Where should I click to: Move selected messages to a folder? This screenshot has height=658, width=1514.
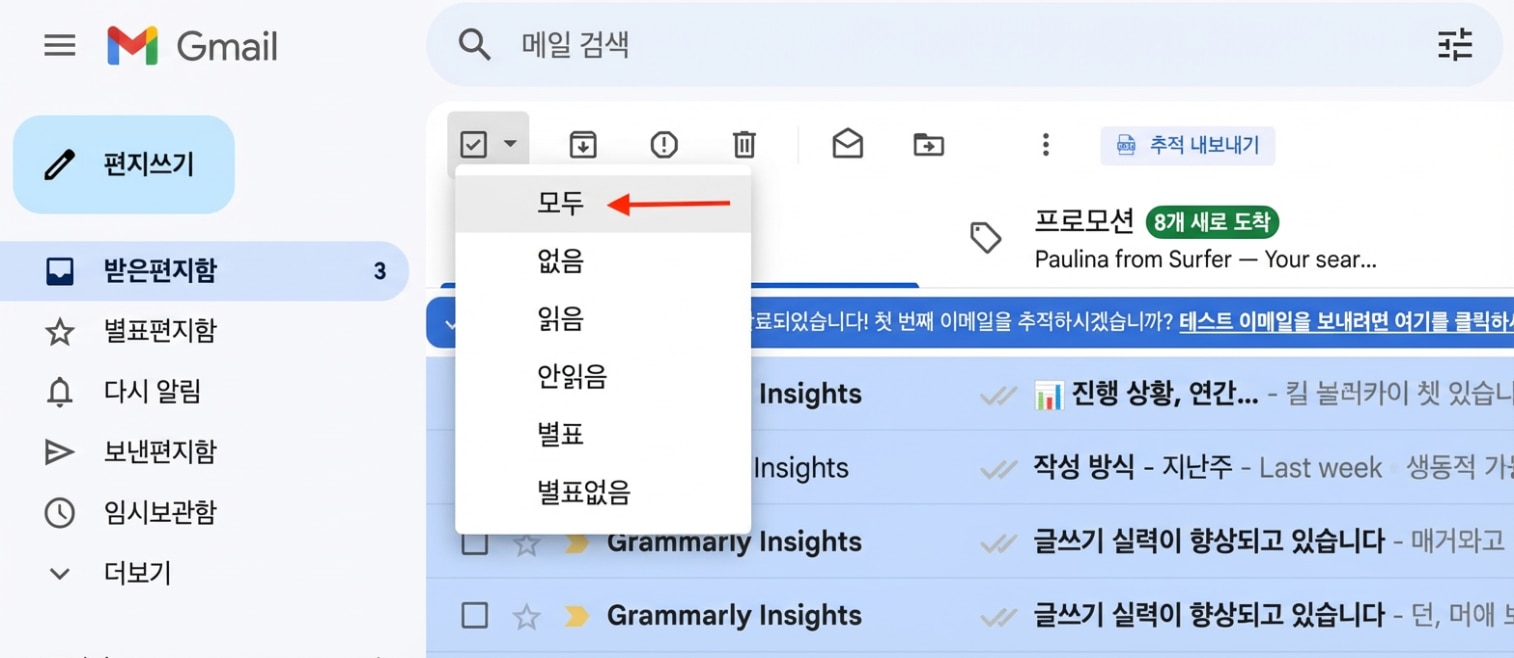(927, 144)
